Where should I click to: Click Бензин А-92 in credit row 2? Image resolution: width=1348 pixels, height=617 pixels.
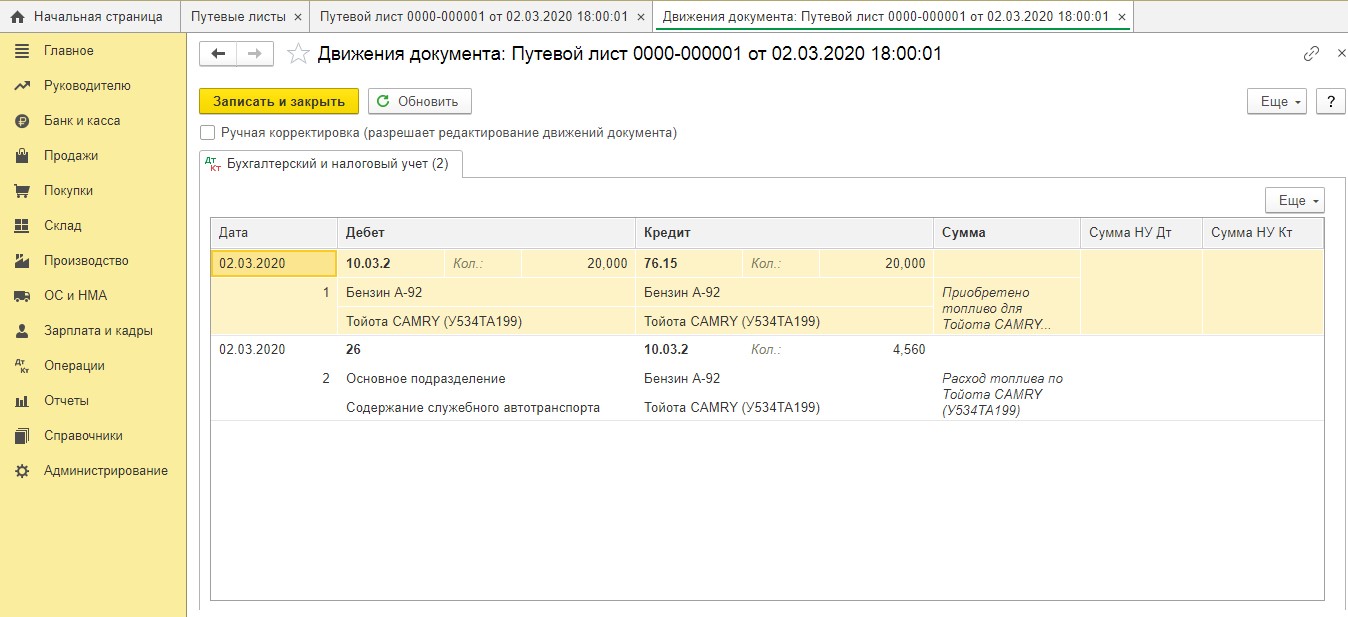(682, 379)
